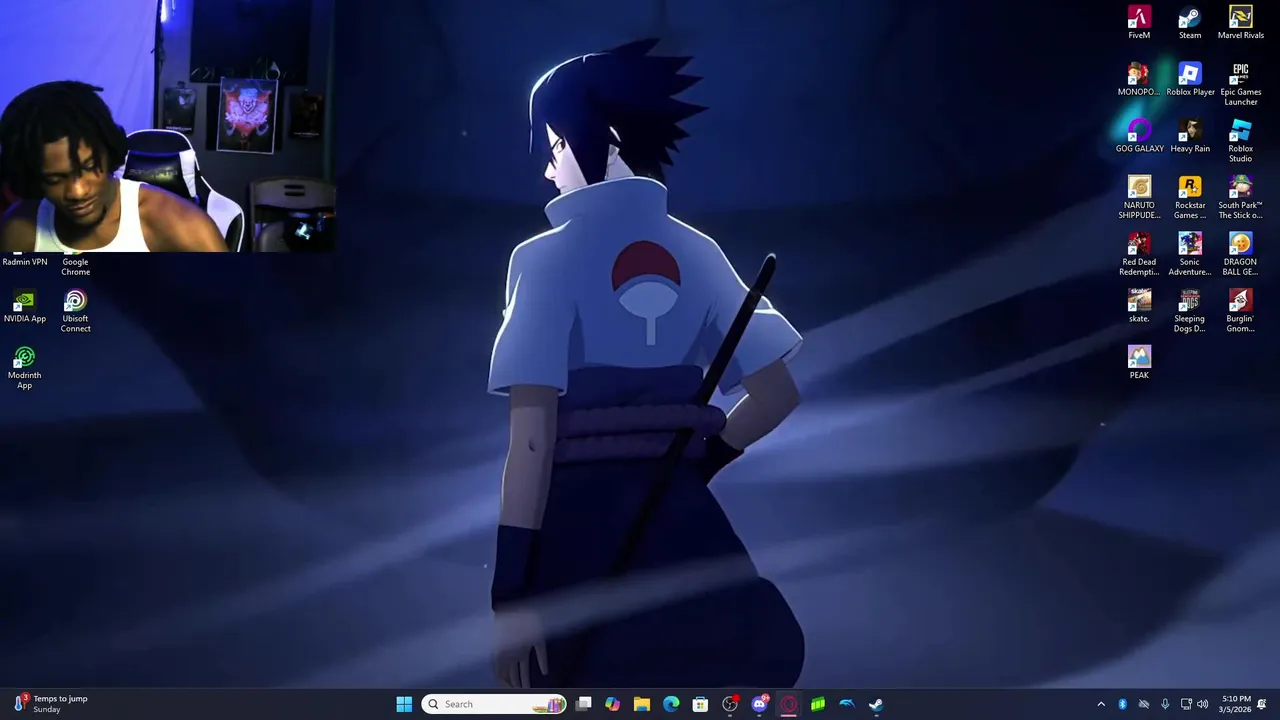Screen dimensions: 1280x720
Task: Select the Modrinth App desktop icon
Action: click(25, 368)
